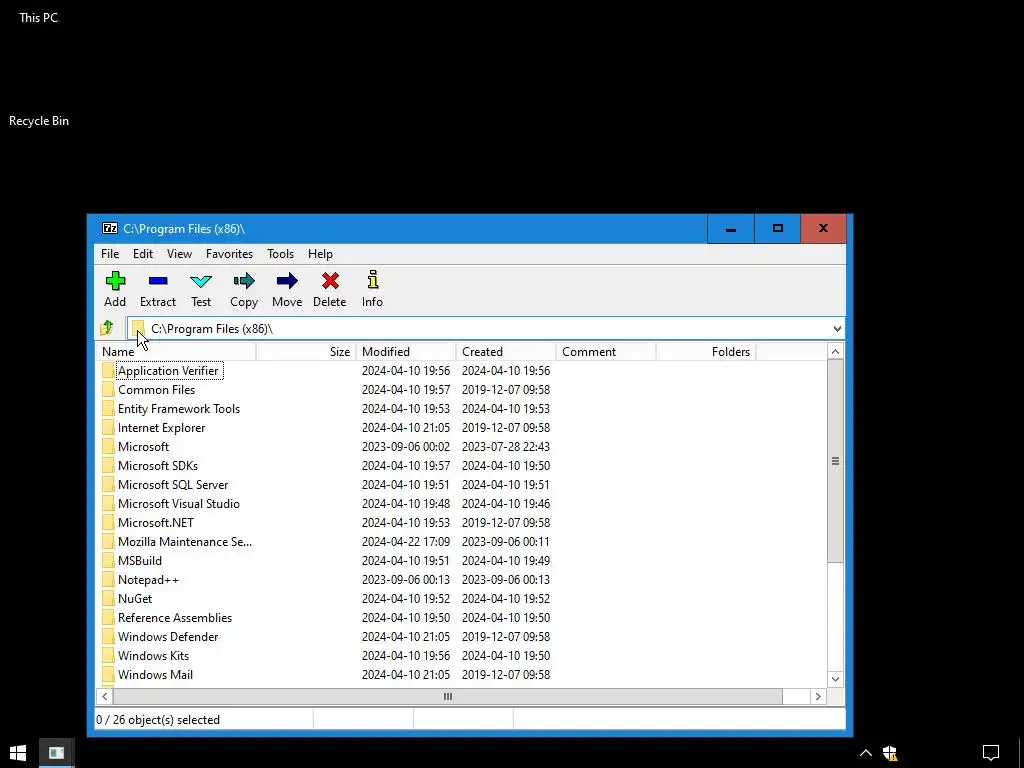1024x768 pixels.
Task: Select the Notepad++ folder icon
Action: coord(108,580)
